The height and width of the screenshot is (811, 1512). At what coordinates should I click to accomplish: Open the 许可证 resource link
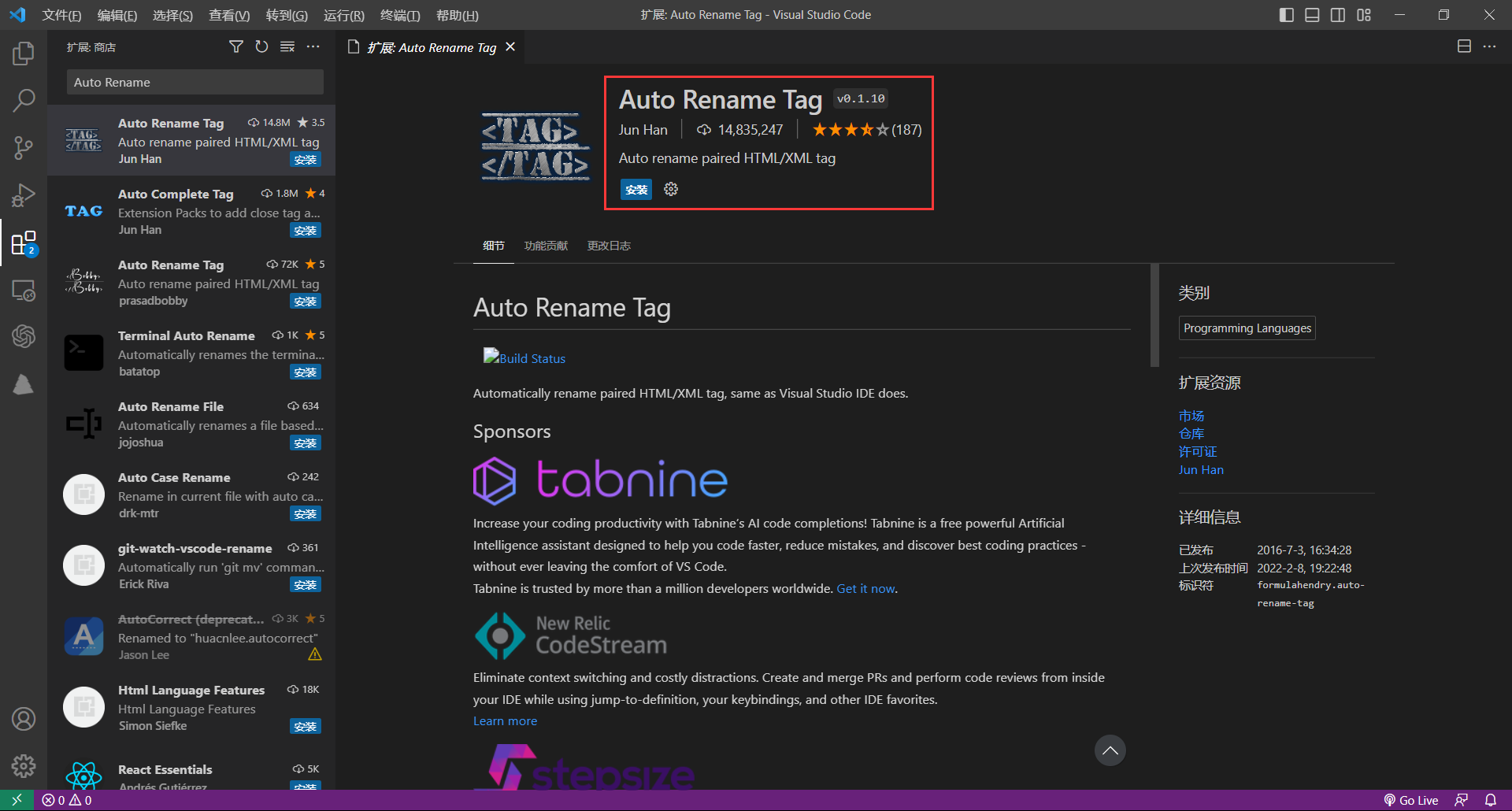click(1198, 452)
